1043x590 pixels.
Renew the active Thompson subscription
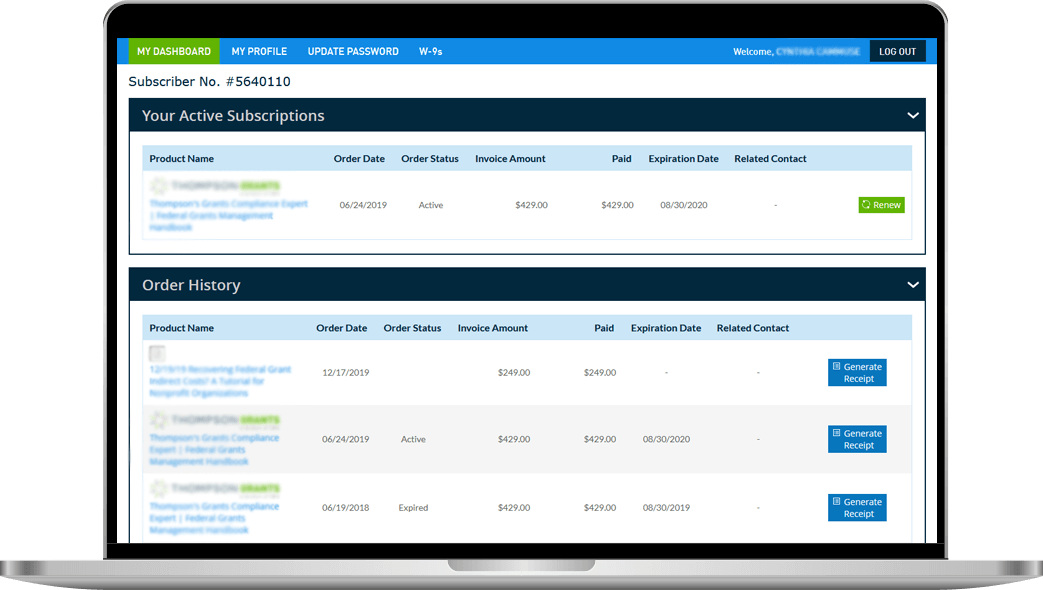click(881, 205)
